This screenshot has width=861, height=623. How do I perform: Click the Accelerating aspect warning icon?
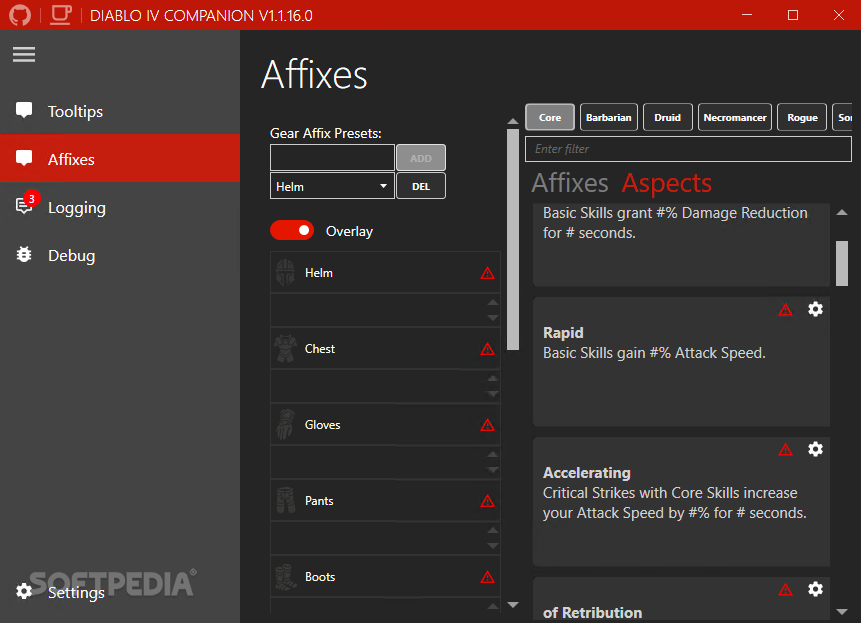pos(786,450)
